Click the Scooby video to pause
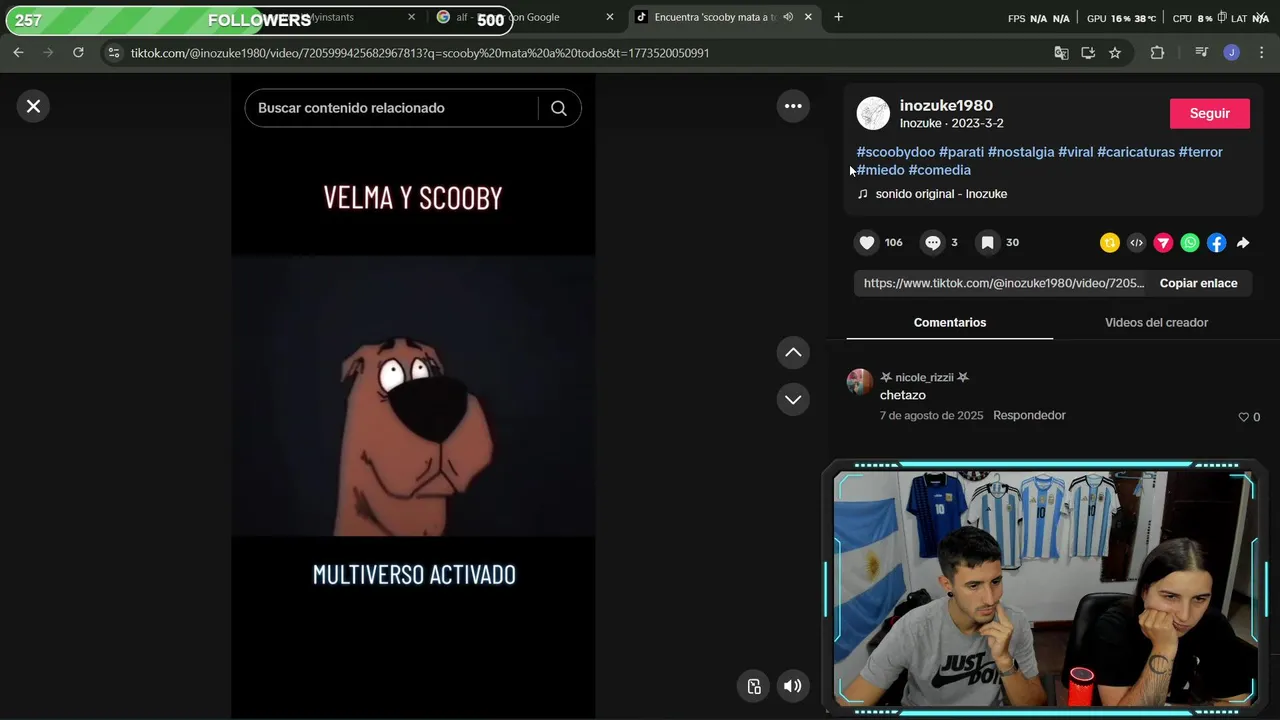 point(413,396)
